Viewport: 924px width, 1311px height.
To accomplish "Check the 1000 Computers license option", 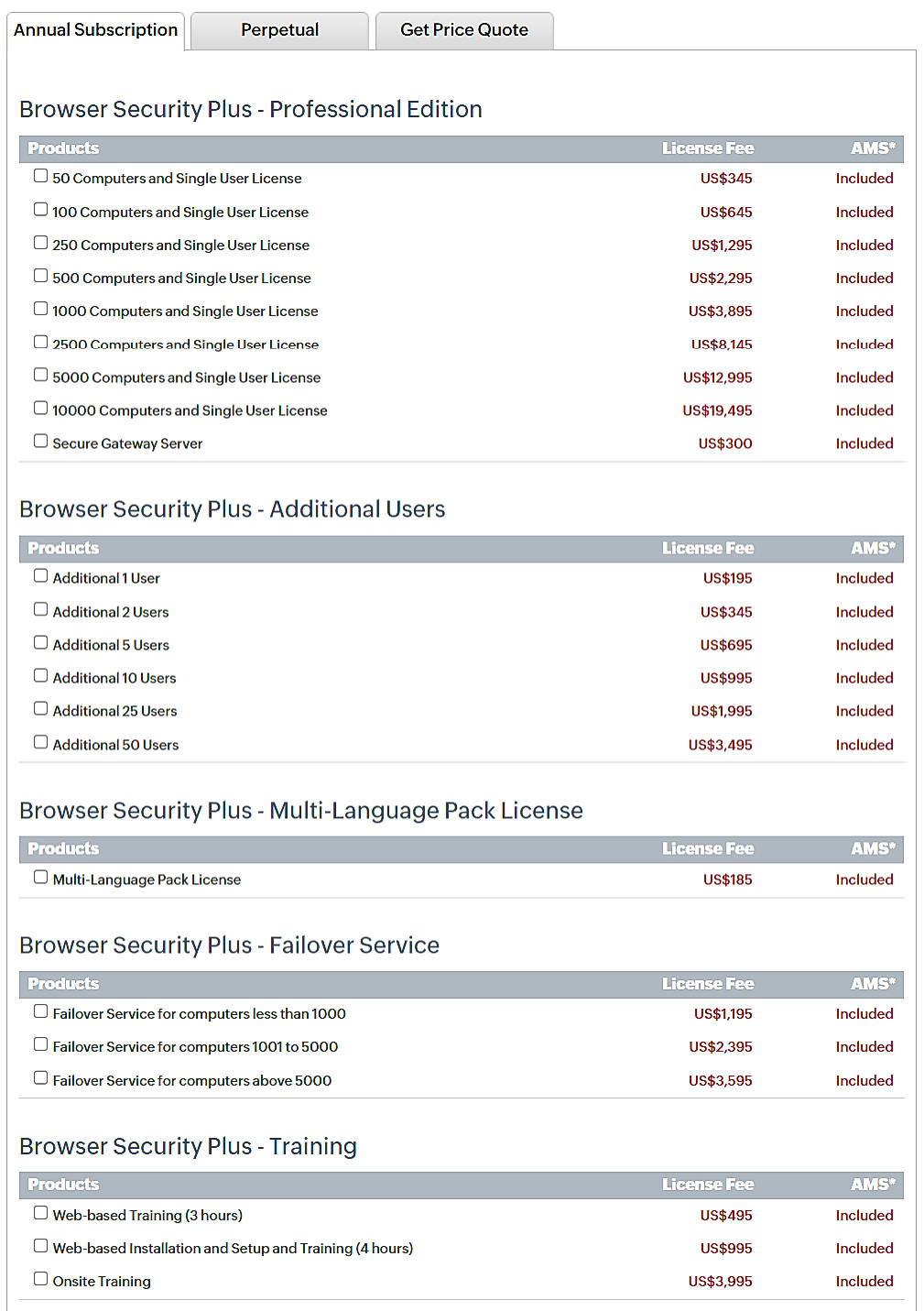I will 40,308.
